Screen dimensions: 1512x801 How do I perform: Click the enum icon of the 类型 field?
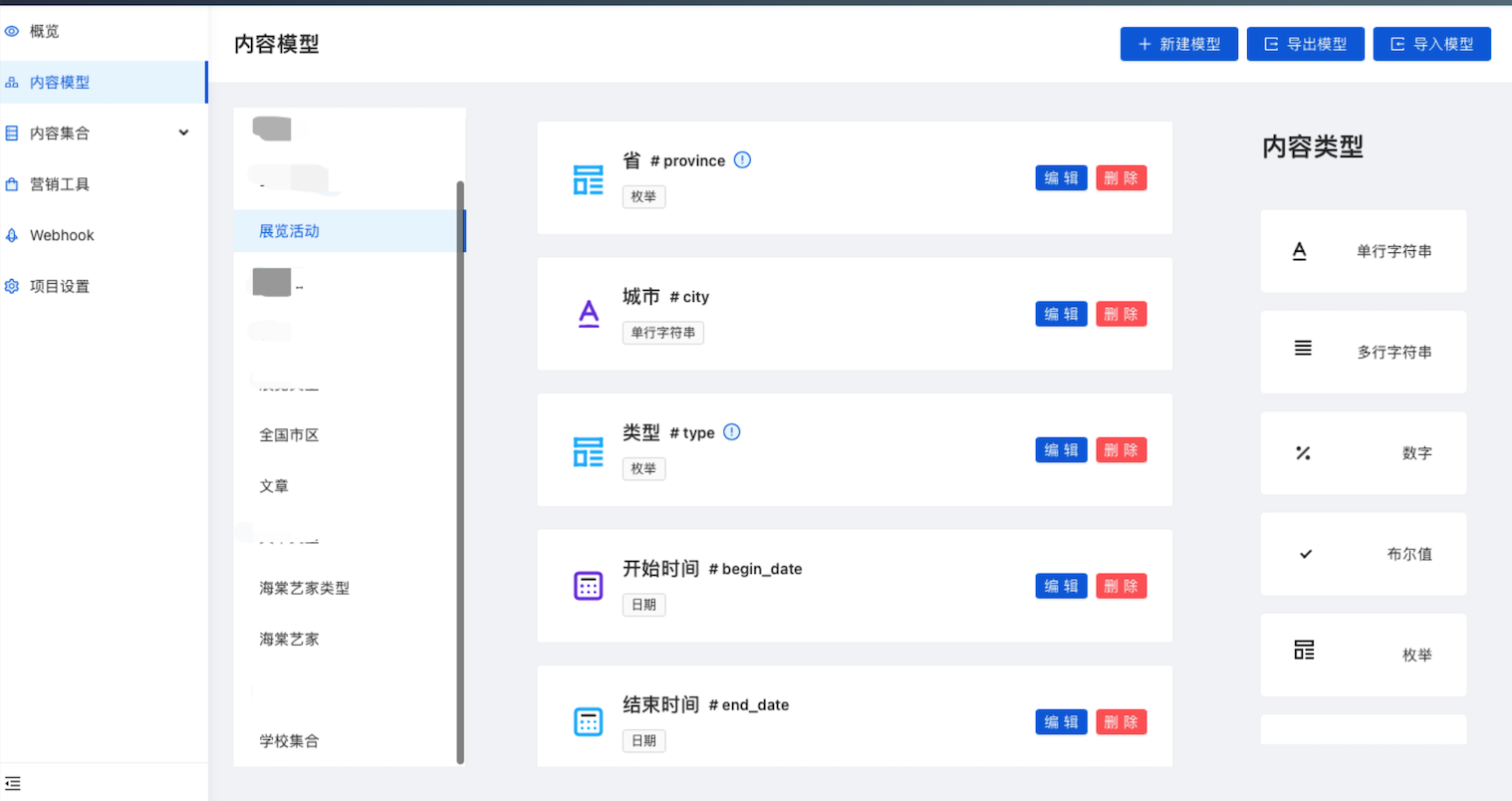click(589, 451)
